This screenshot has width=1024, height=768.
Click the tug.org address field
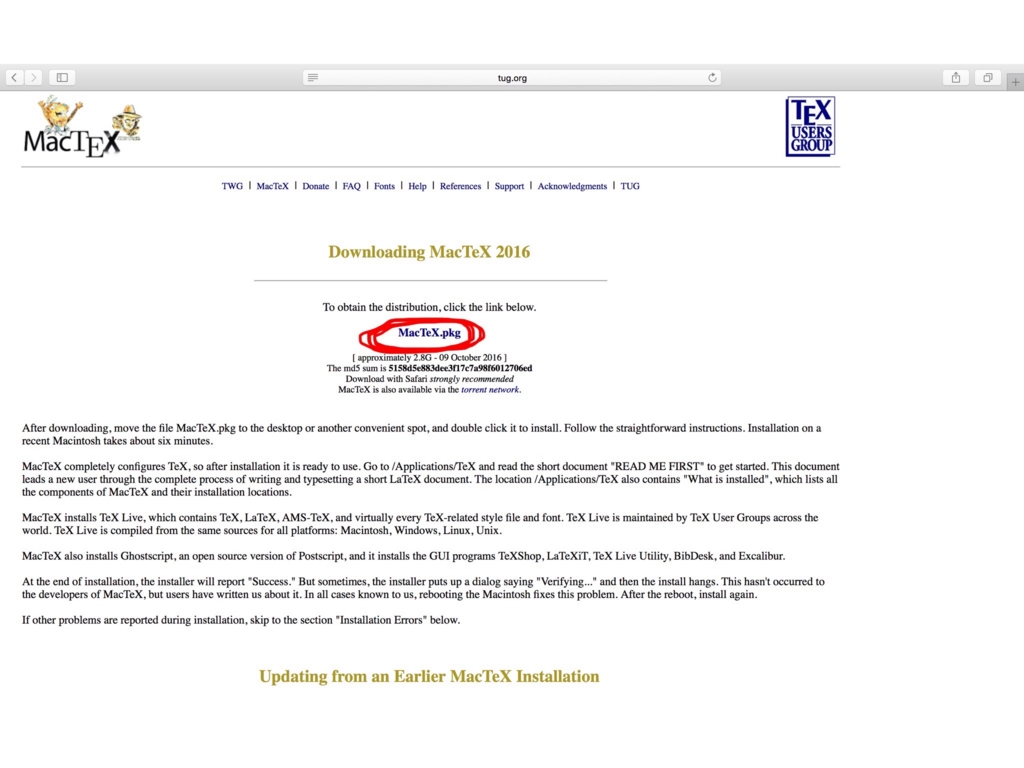point(512,77)
